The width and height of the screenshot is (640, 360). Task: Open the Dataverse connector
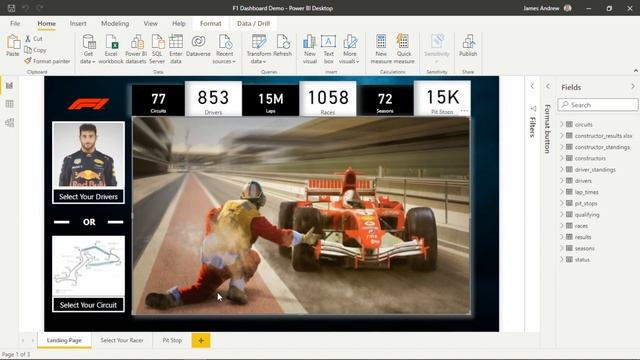pos(198,46)
